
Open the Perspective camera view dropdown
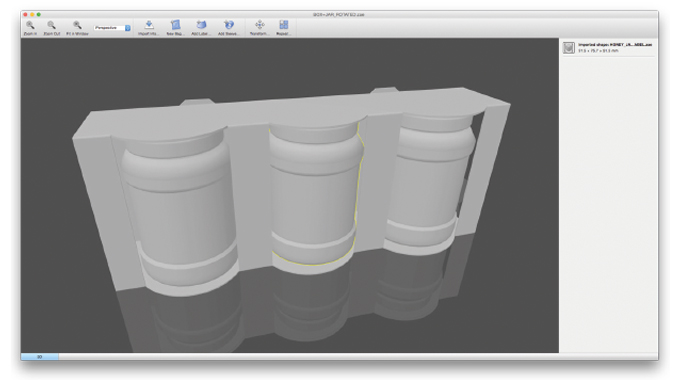point(112,28)
